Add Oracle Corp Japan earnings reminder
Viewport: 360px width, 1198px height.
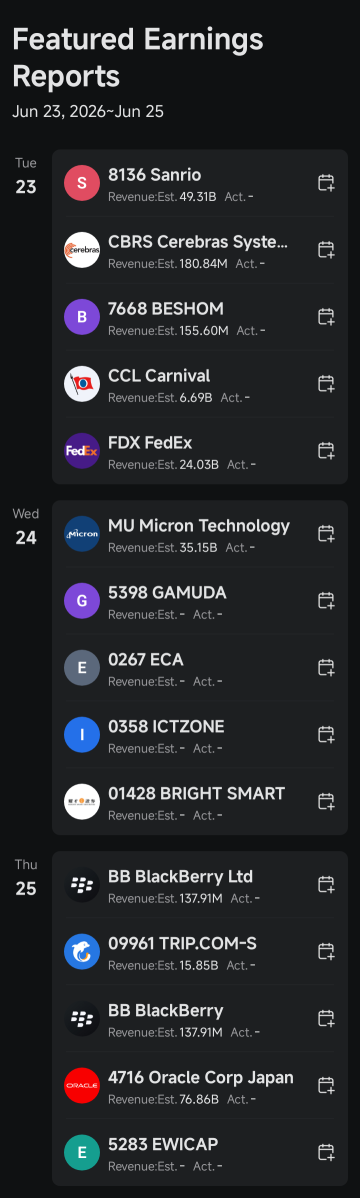(x=326, y=1086)
